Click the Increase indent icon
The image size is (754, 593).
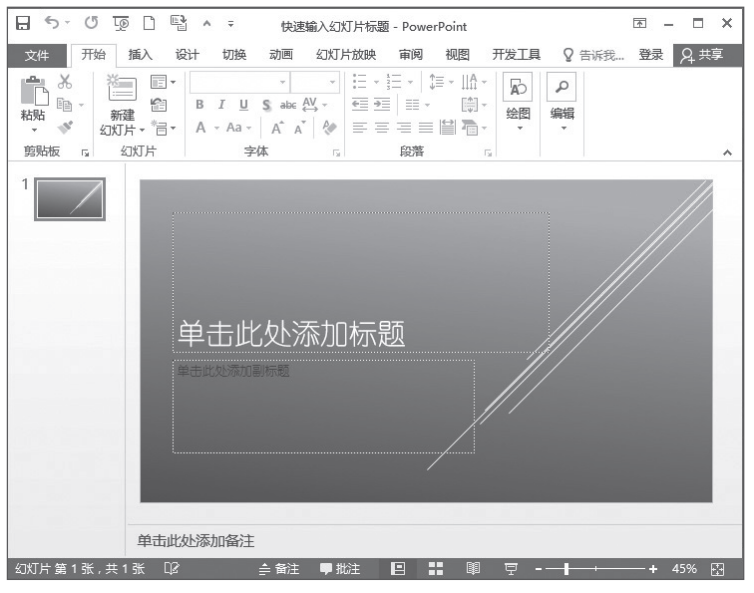[x=382, y=104]
